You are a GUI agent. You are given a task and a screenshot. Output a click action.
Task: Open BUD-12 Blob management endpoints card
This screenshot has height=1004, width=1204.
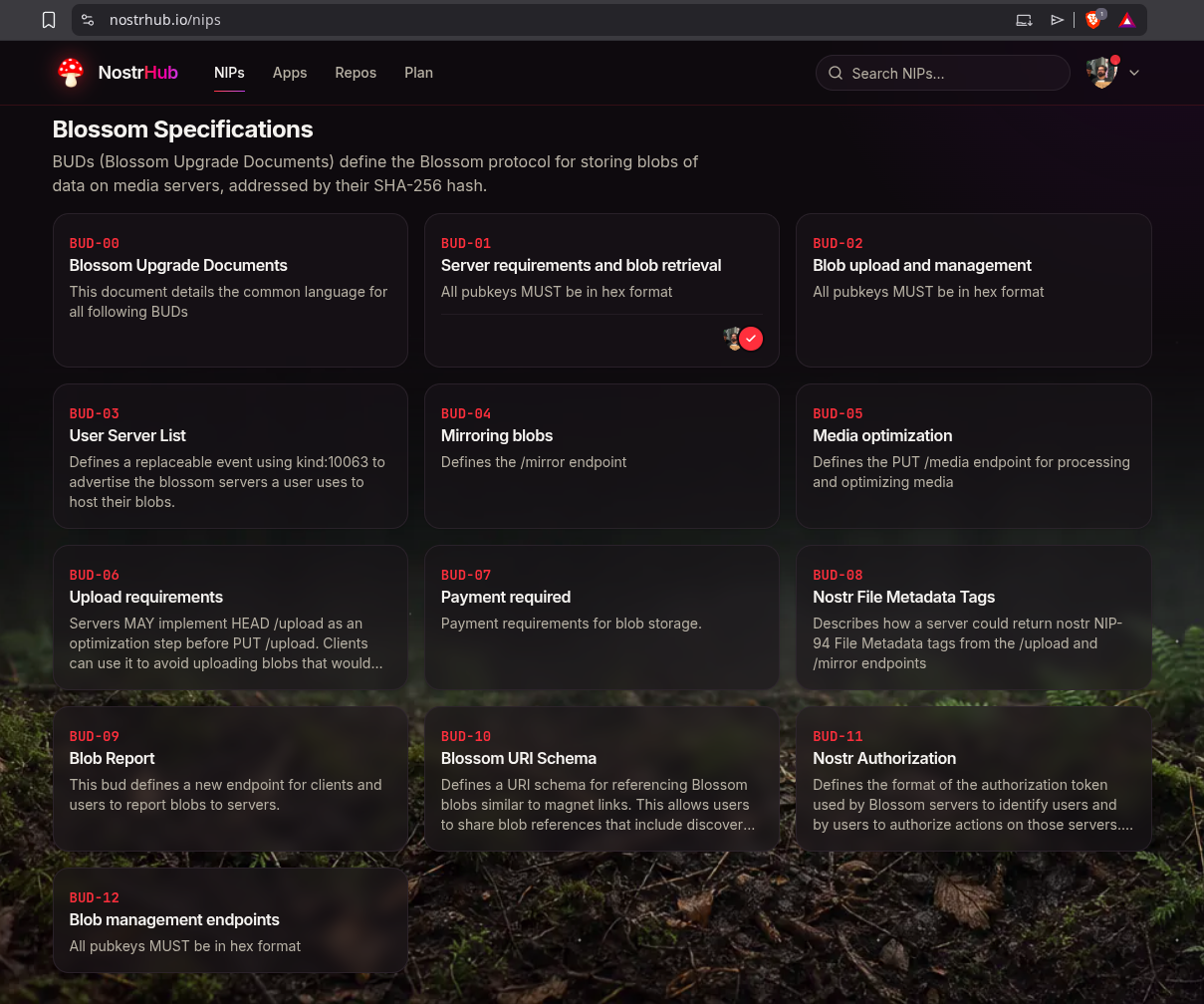(x=230, y=920)
